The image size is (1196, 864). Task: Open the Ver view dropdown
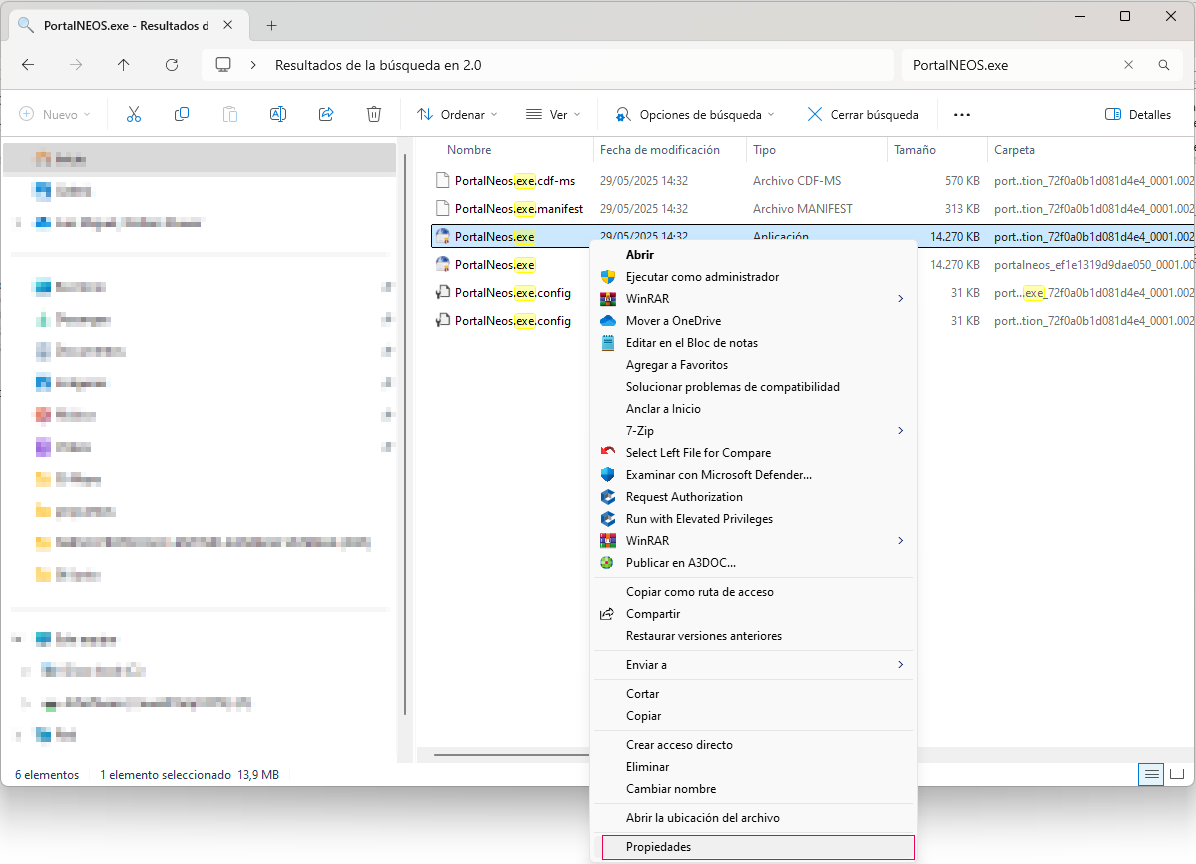pos(554,114)
